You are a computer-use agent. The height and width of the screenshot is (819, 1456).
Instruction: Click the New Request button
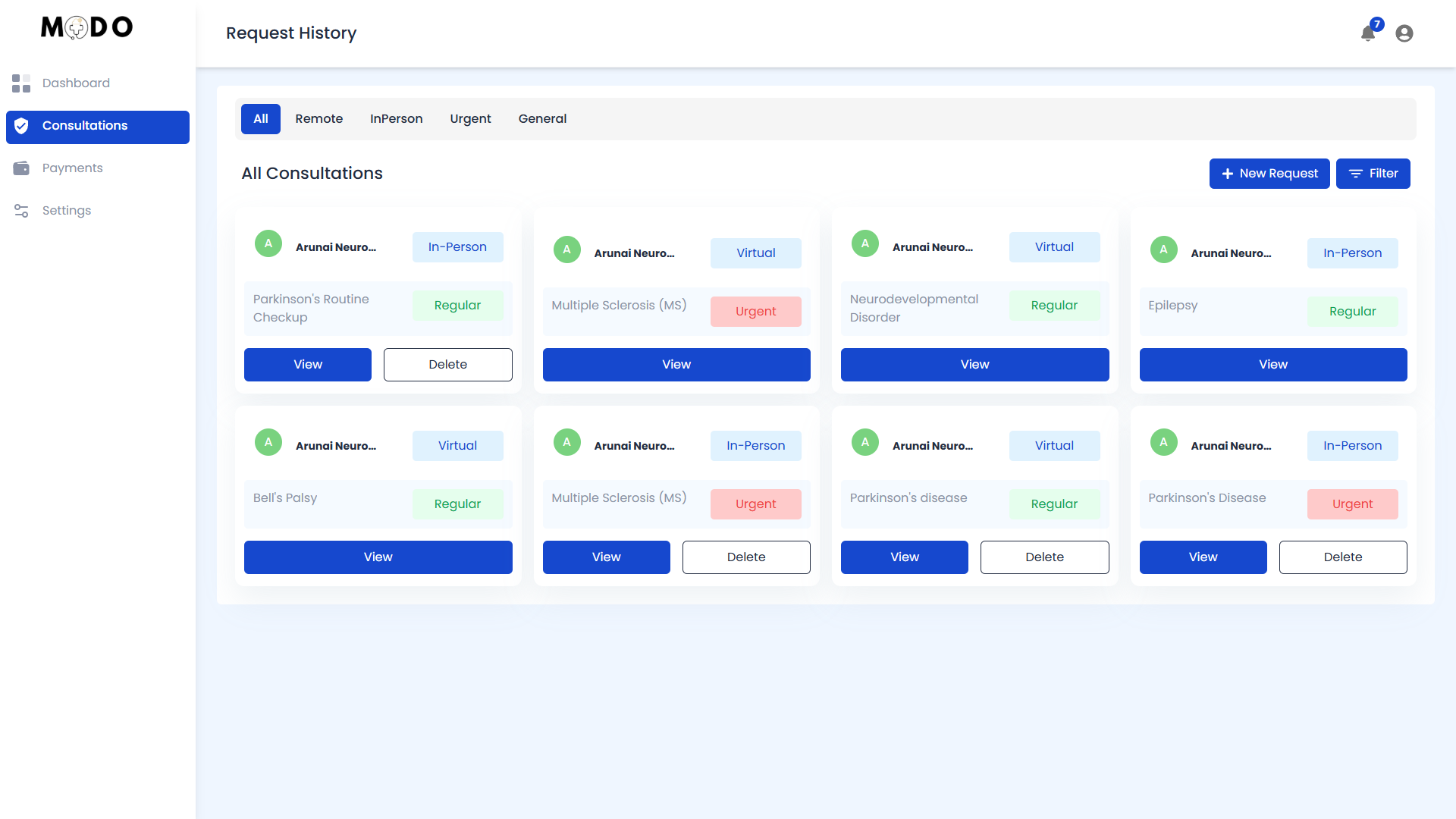tap(1269, 174)
